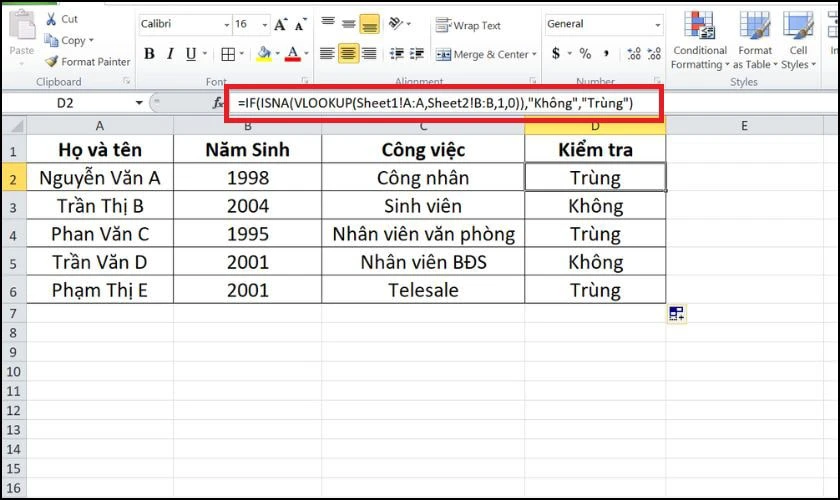Click the Copy icon
The image size is (840, 500).
click(x=51, y=40)
